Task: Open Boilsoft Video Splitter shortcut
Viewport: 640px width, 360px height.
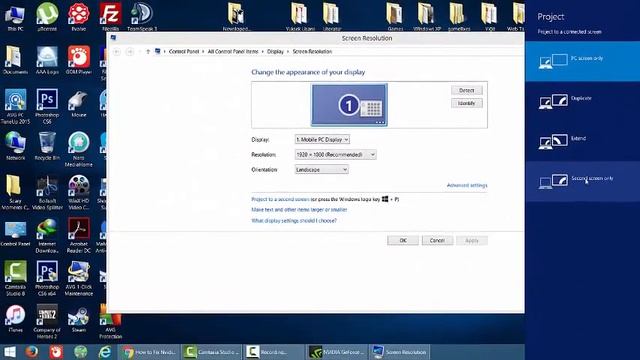Action: tap(47, 193)
